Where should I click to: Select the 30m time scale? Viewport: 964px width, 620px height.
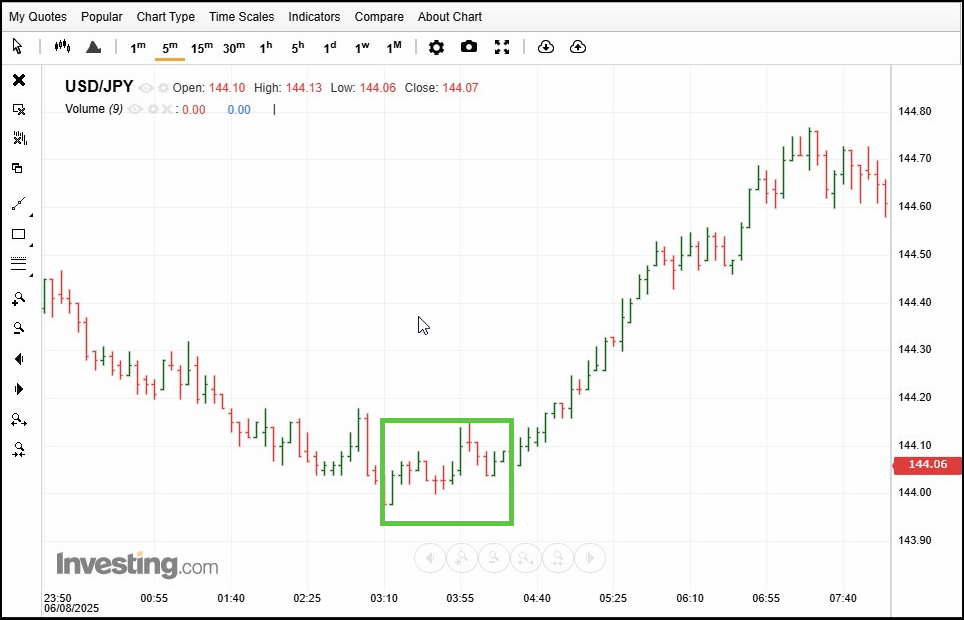coord(234,47)
